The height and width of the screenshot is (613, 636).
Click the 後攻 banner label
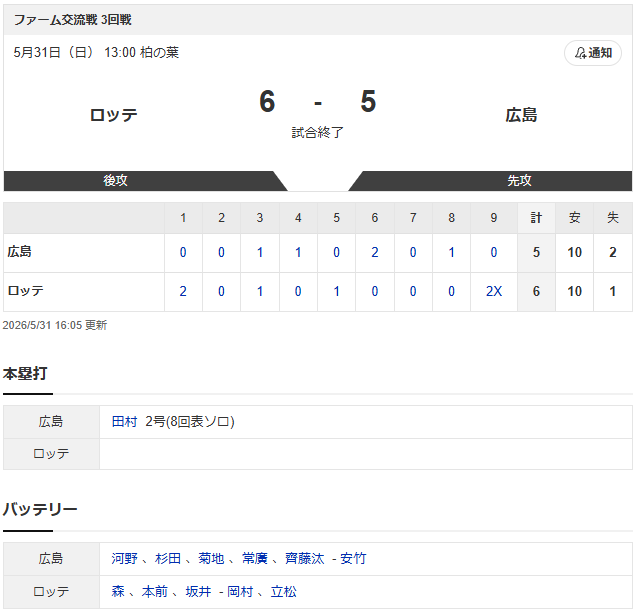(x=115, y=181)
